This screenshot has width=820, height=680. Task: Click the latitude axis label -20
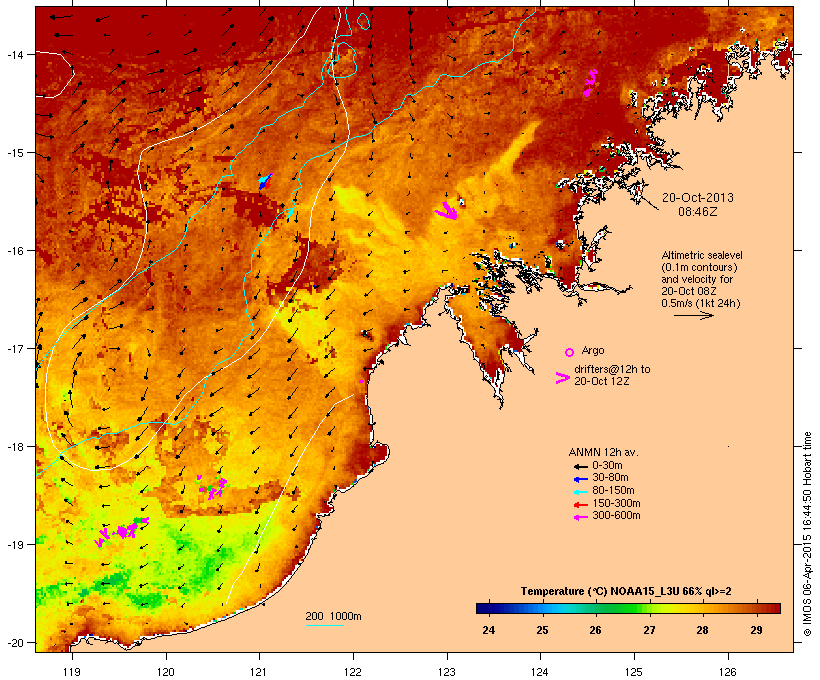(14, 643)
